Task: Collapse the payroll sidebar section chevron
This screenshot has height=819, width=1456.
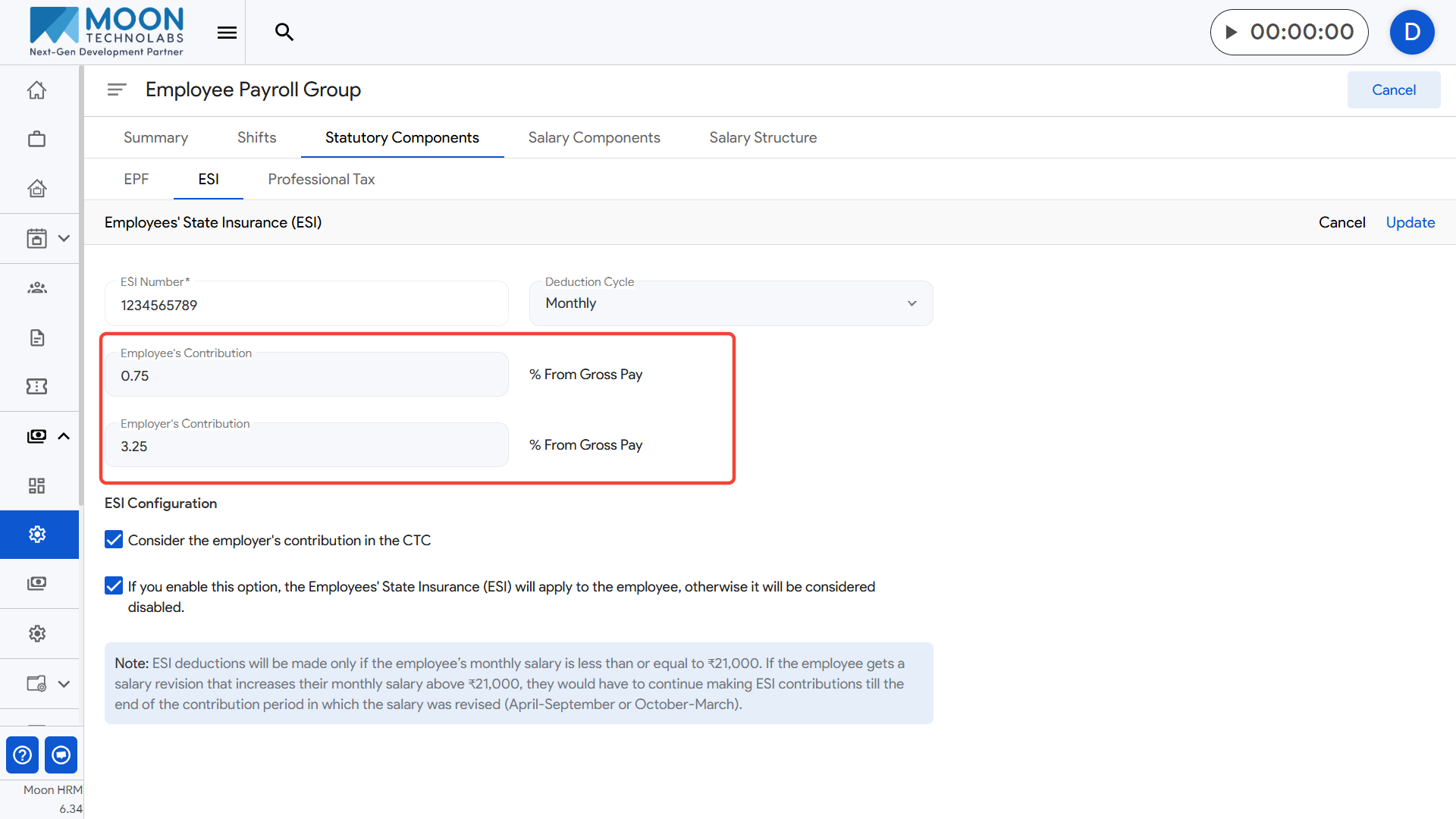Action: tap(64, 436)
